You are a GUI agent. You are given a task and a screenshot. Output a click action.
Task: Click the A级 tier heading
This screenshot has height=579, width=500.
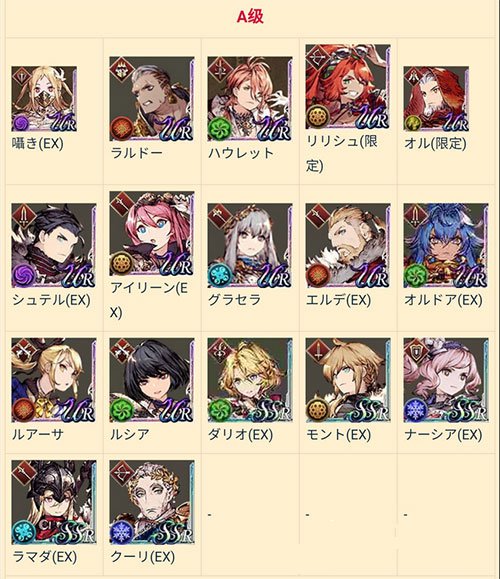click(250, 17)
